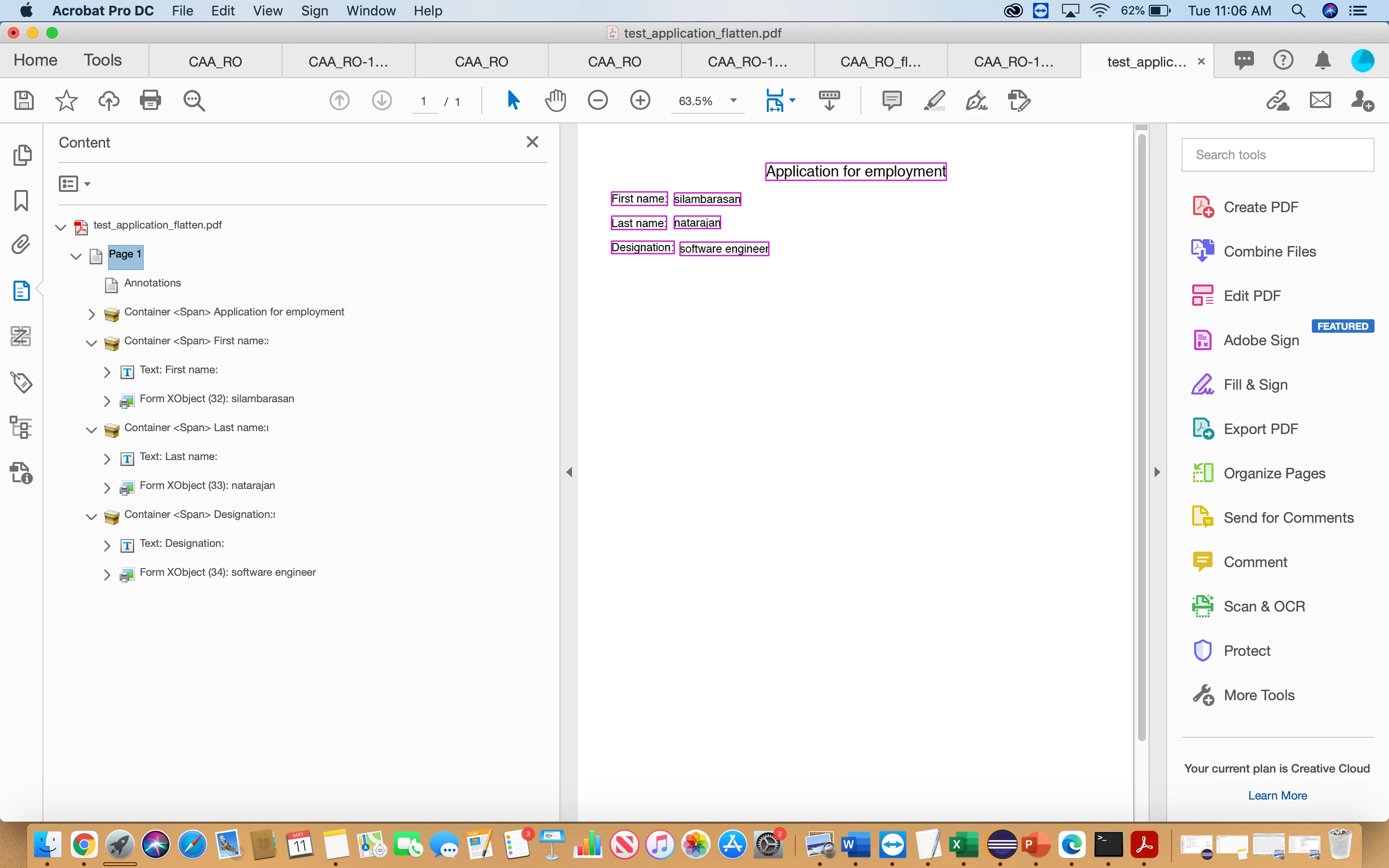The image size is (1389, 868).
Task: Click the Zoom in plus button
Action: [x=640, y=100]
